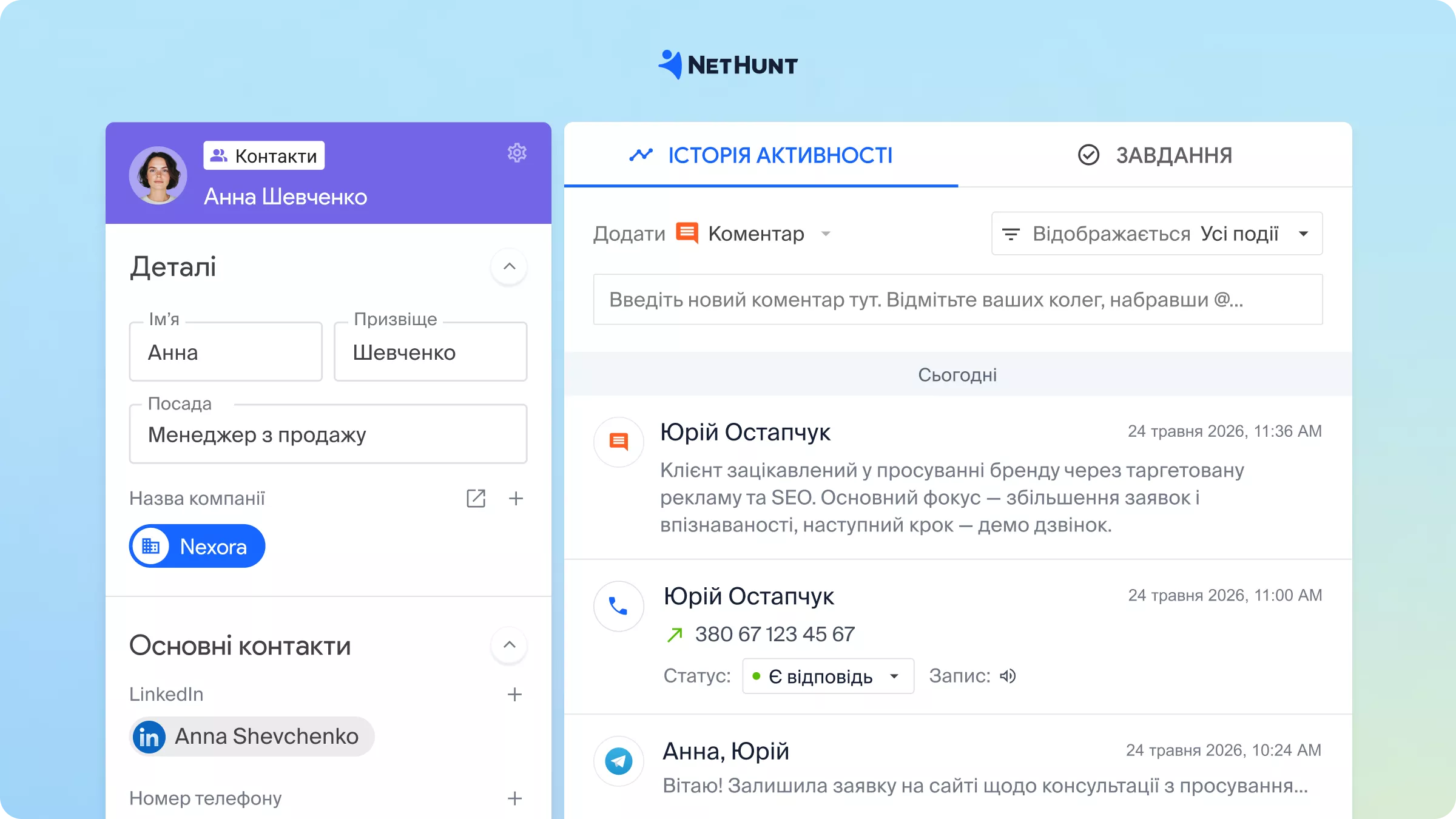Image resolution: width=1456 pixels, height=819 pixels.
Task: Open contact settings gear icon
Action: 517,153
